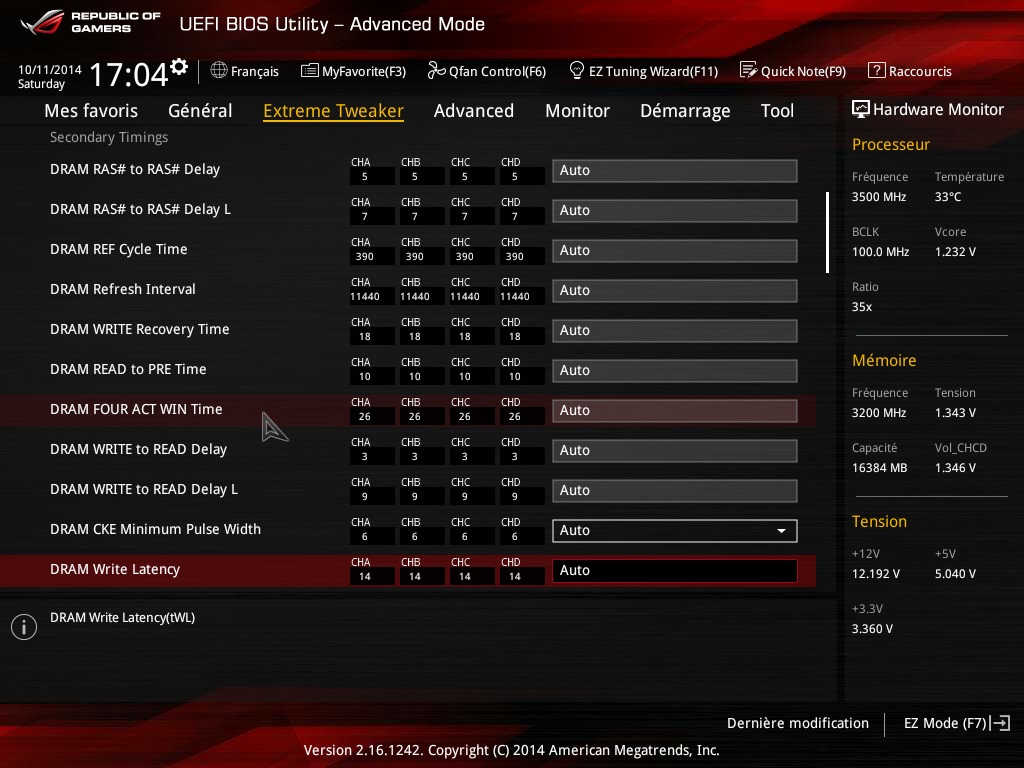Viewport: 1024px width, 768px height.
Task: Click the vertical scrollbar of settings list
Action: pyautogui.click(x=827, y=233)
